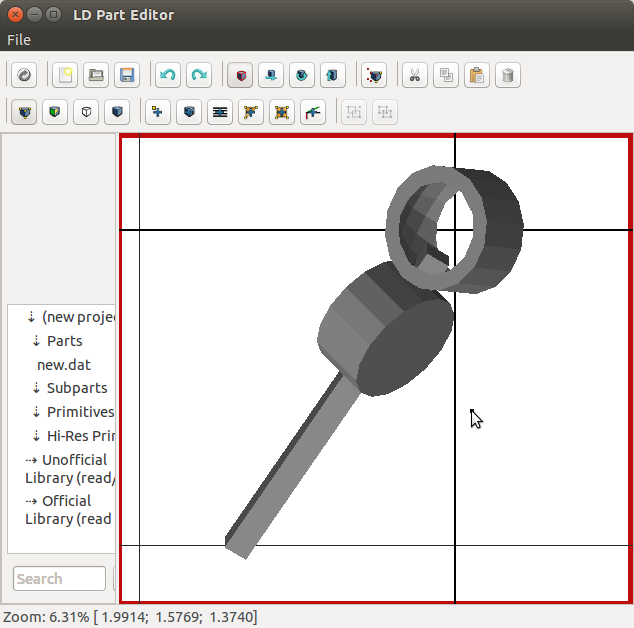The height and width of the screenshot is (628, 634).
Task: Click the Paste clipboard icon
Action: (x=477, y=75)
